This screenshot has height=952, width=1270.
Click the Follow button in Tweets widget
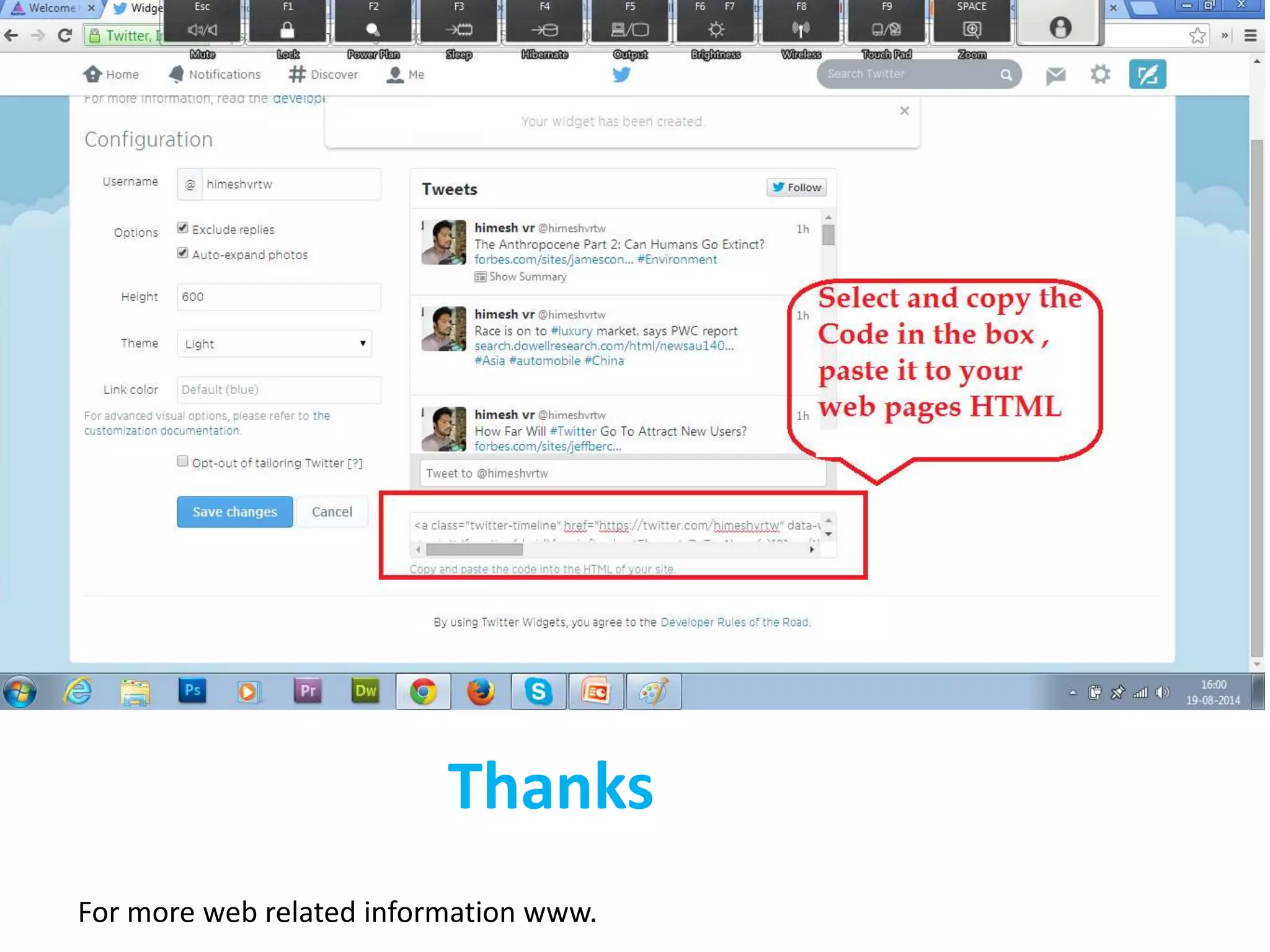[797, 187]
